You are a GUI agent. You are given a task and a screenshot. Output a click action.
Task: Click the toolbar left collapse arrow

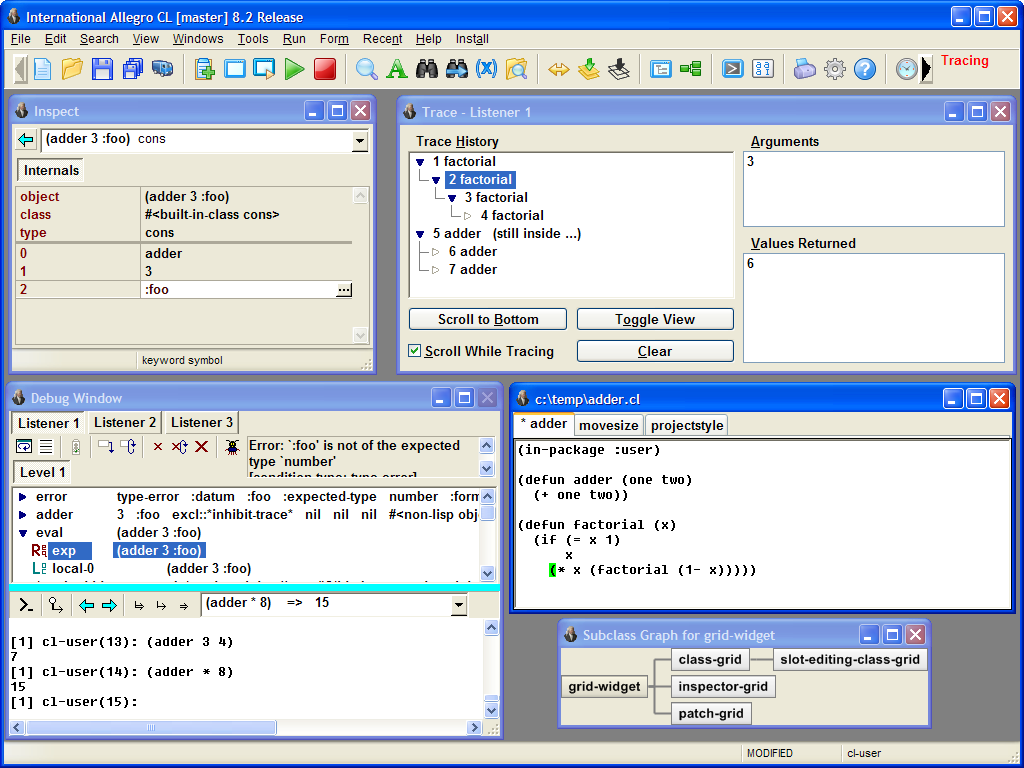coord(20,69)
